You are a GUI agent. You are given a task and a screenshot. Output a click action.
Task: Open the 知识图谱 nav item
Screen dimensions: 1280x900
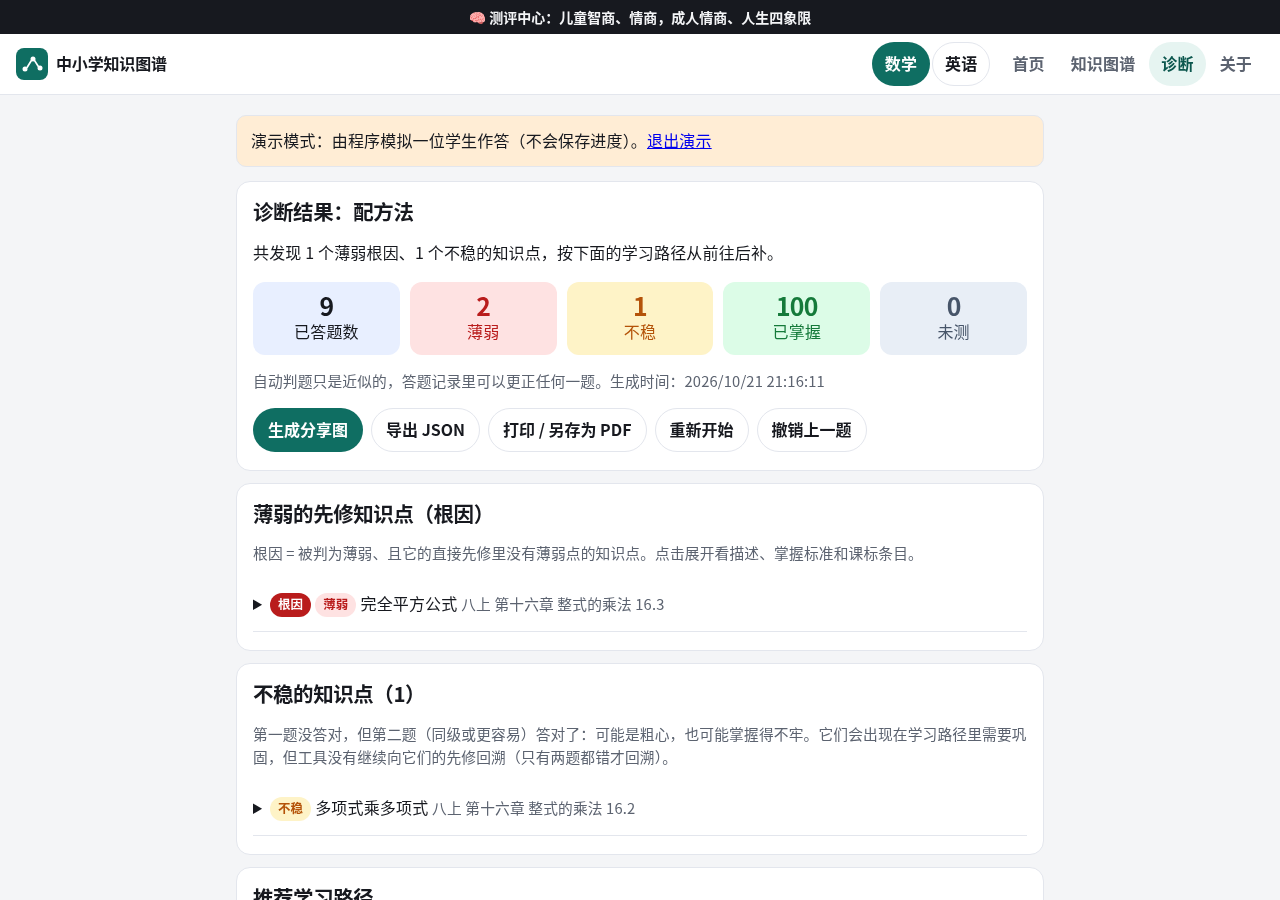[1102, 64]
